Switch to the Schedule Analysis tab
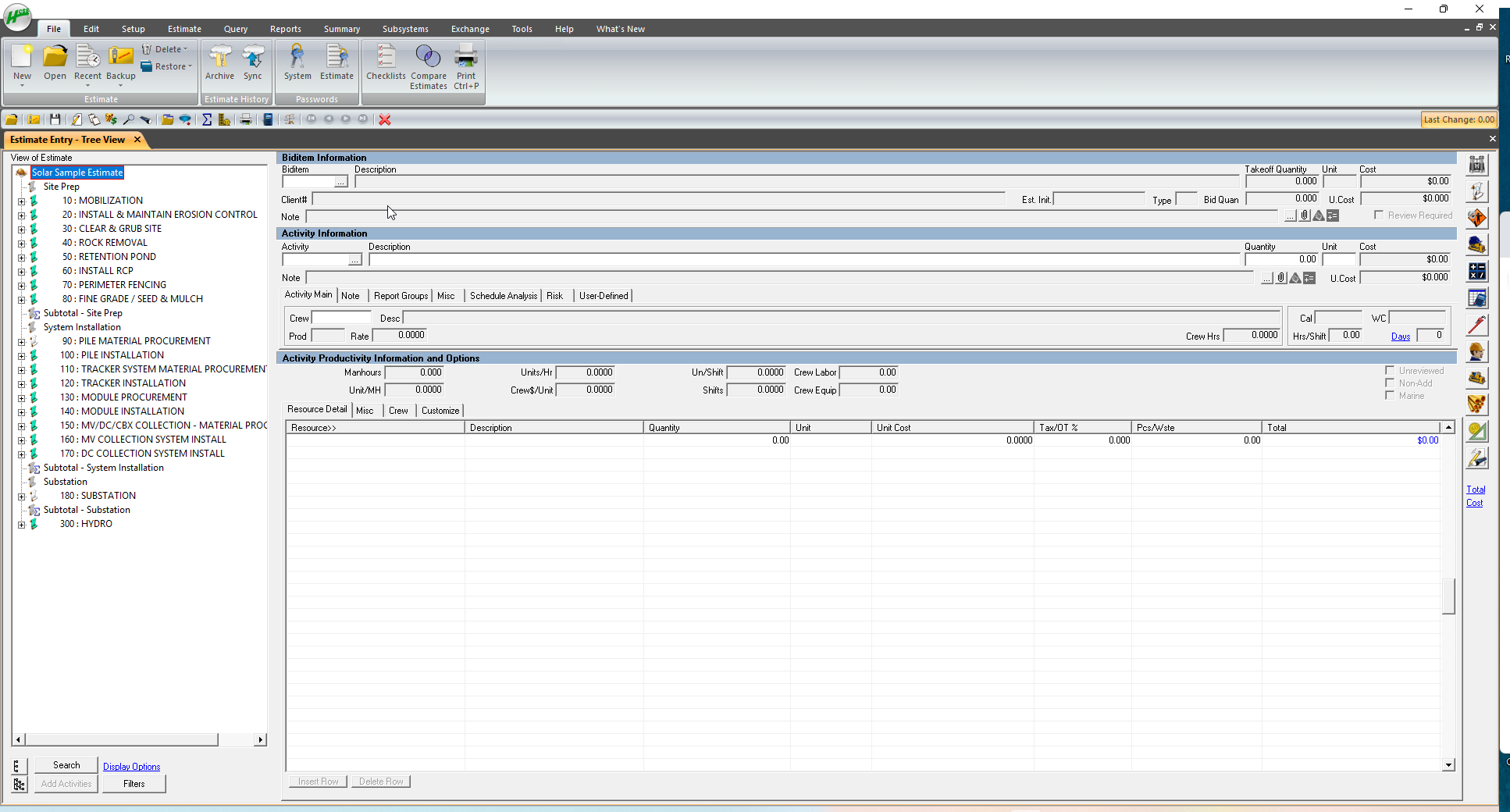The width and height of the screenshot is (1510, 812). (503, 295)
